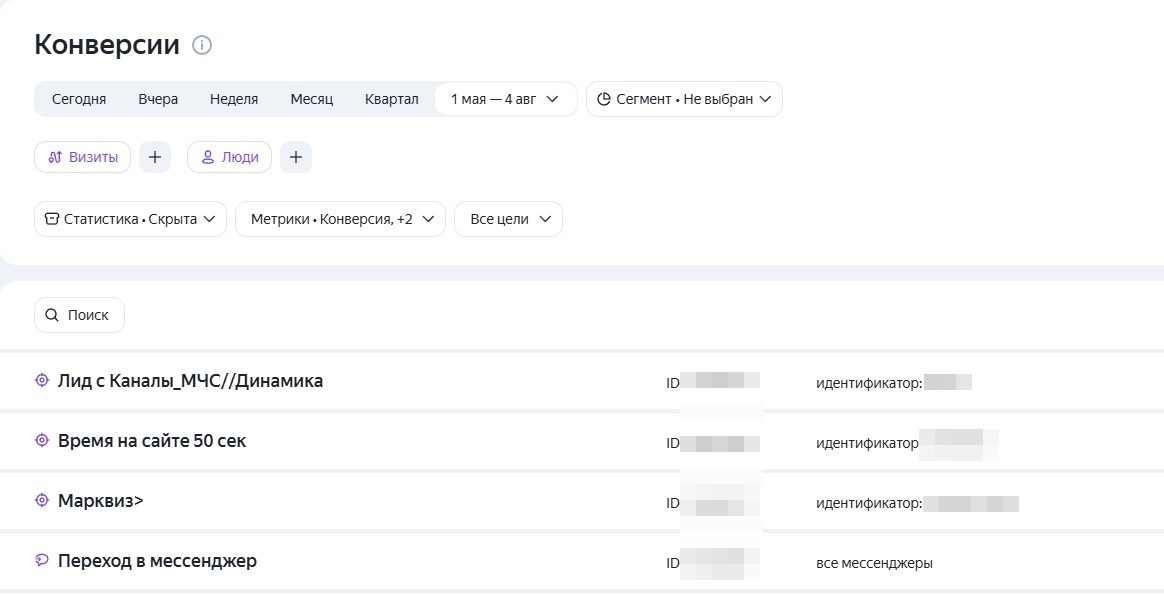1164x594 pixels.
Task: Click the goal icon for Лид с Каналы_МЧС//Динамика
Action: click(x=42, y=381)
